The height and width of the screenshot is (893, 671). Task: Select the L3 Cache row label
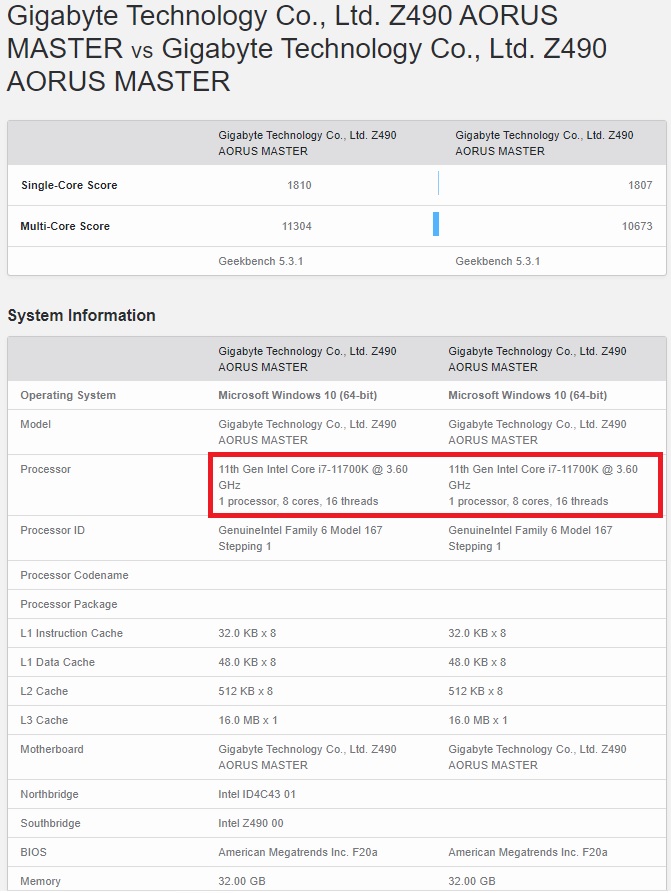[44, 720]
